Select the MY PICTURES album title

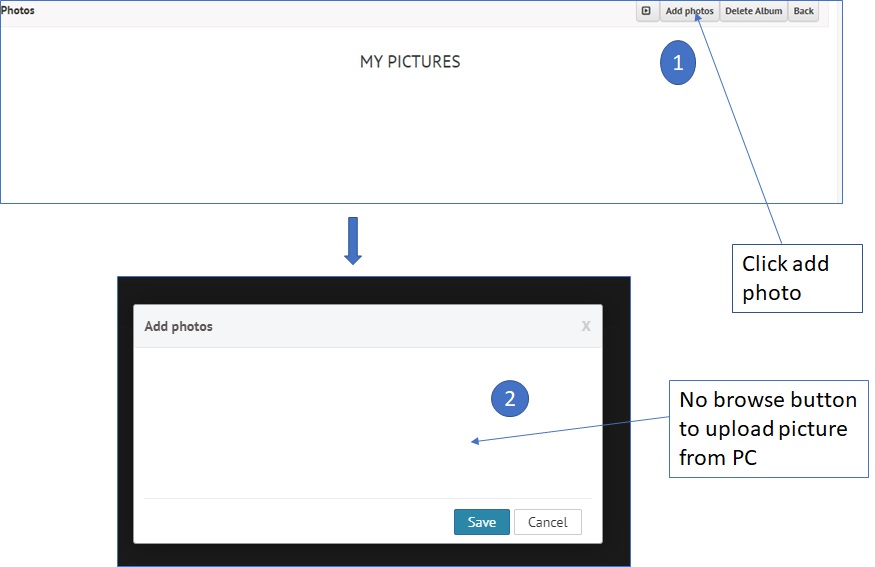pyautogui.click(x=410, y=62)
